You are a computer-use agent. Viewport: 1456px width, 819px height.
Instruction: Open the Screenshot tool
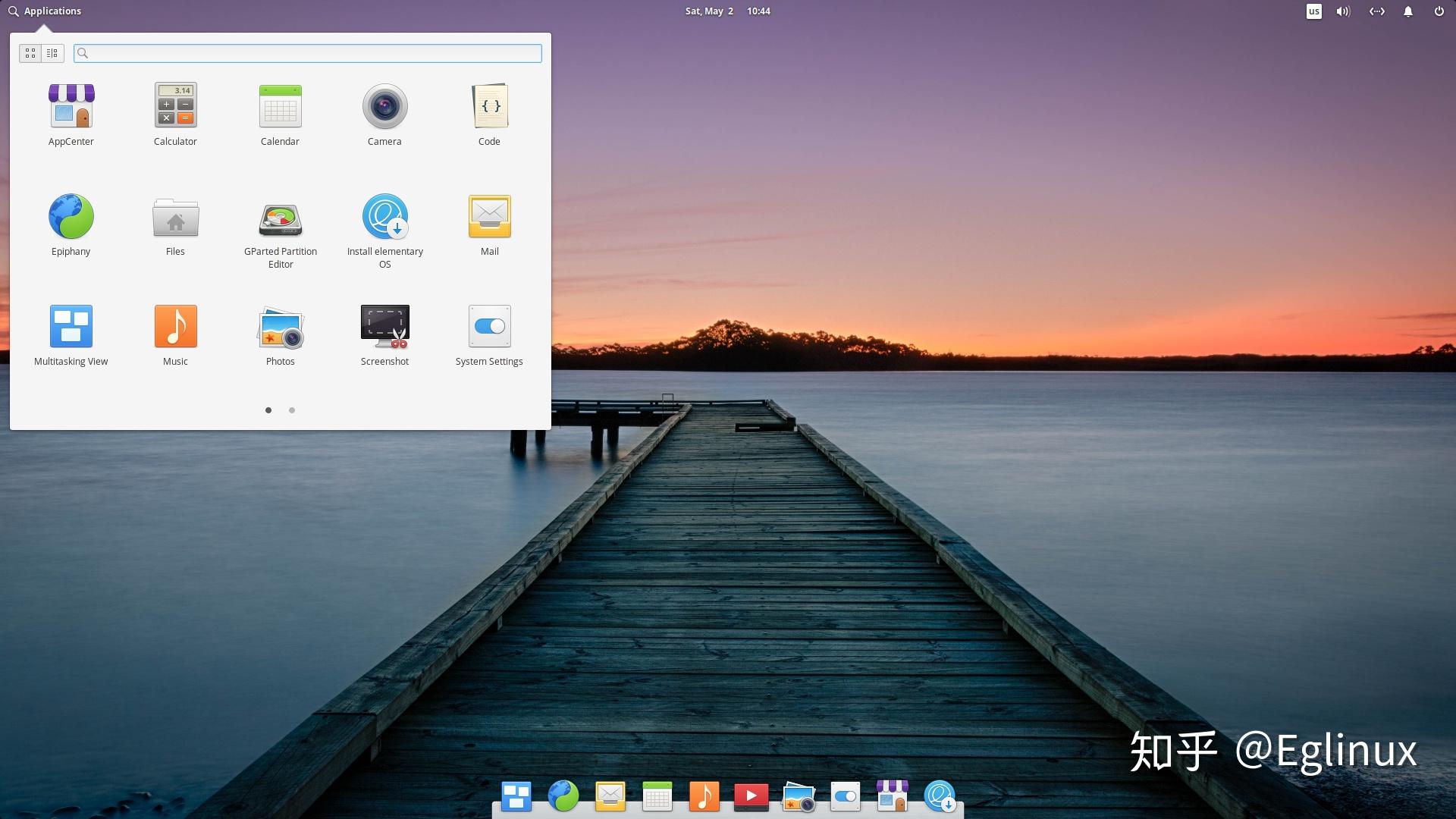(384, 327)
